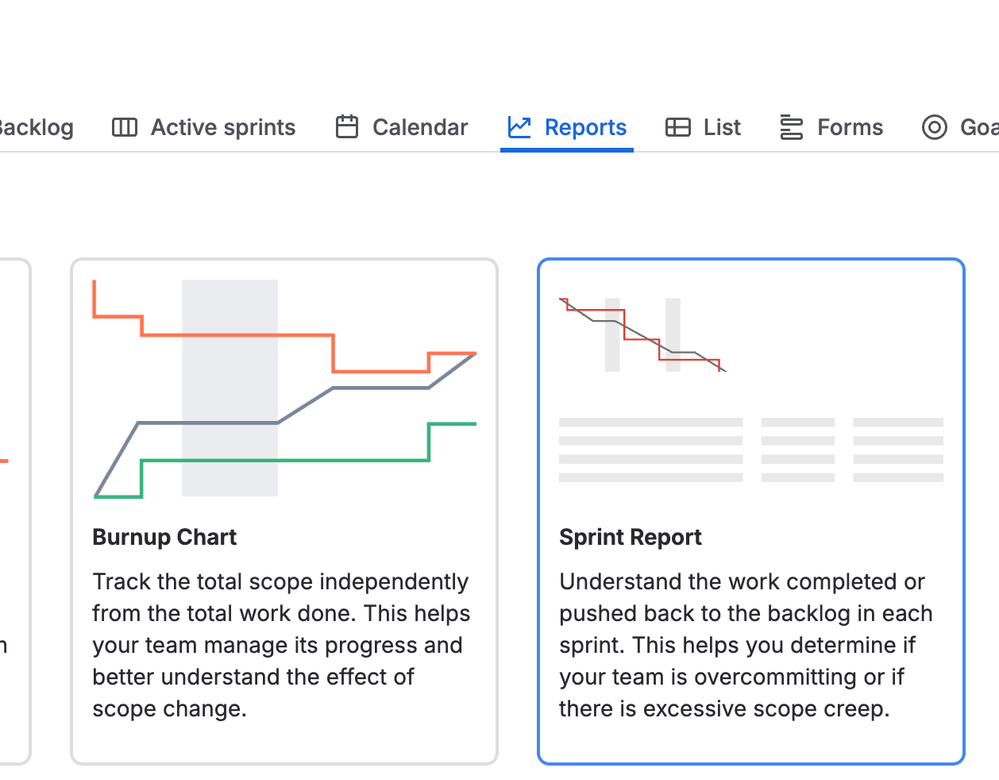Switch to the Active sprints tab label
999x780 pixels.
tap(223, 128)
